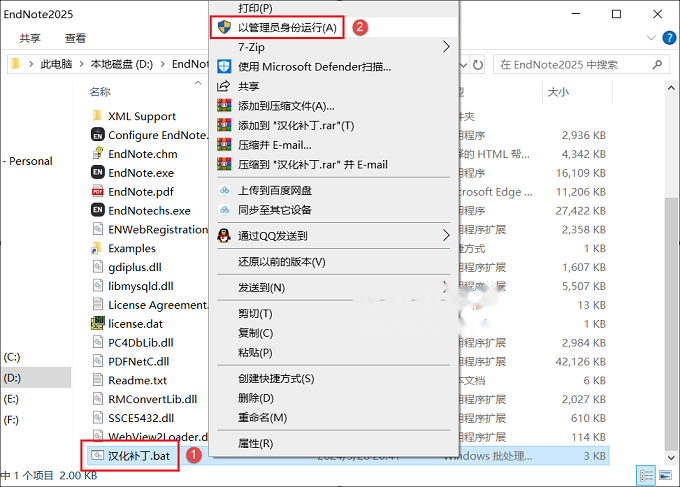Click the EndNote.pdf file icon
The width and height of the screenshot is (680, 487).
point(98,191)
